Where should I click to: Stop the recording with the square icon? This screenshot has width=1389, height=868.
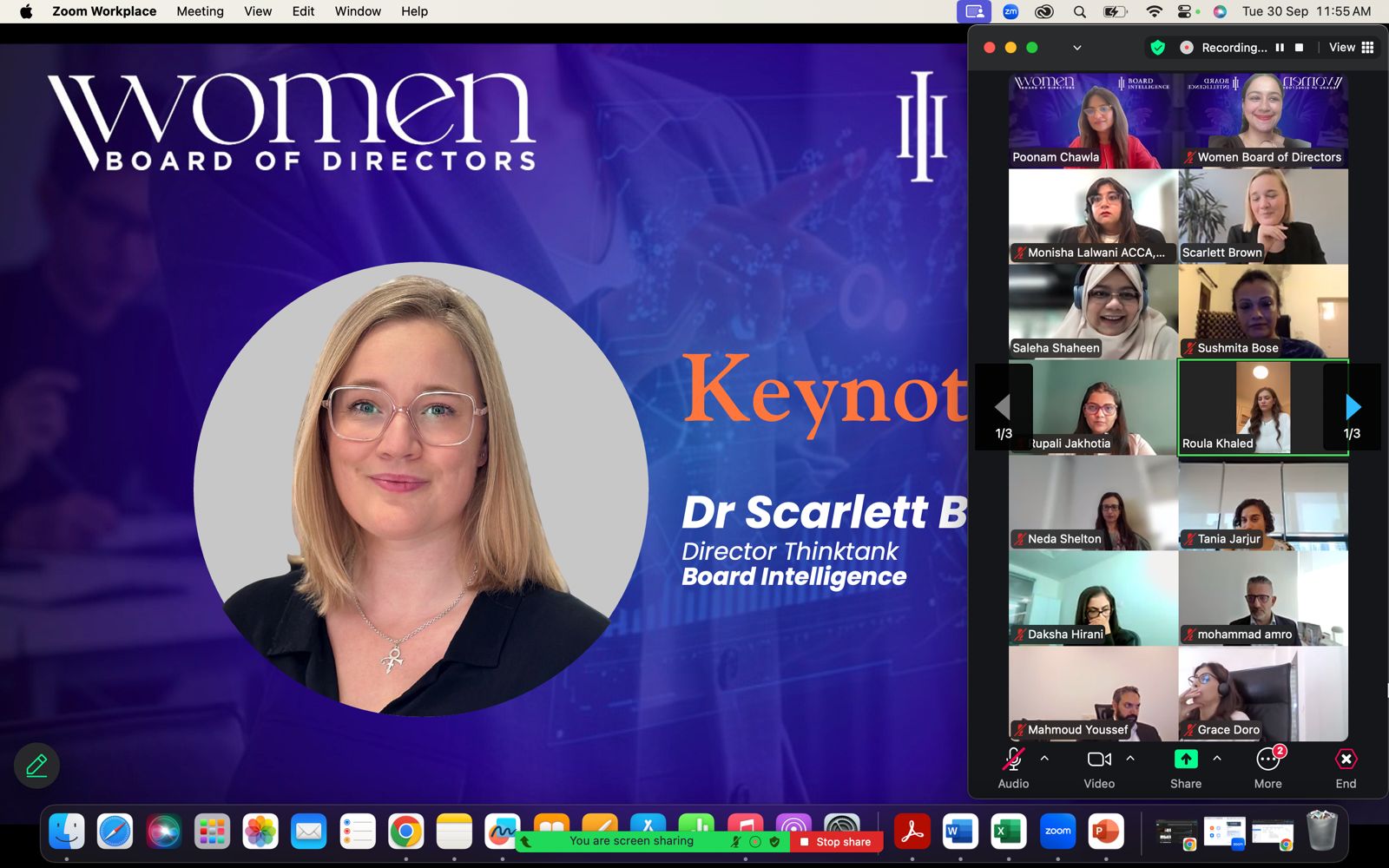(1300, 48)
